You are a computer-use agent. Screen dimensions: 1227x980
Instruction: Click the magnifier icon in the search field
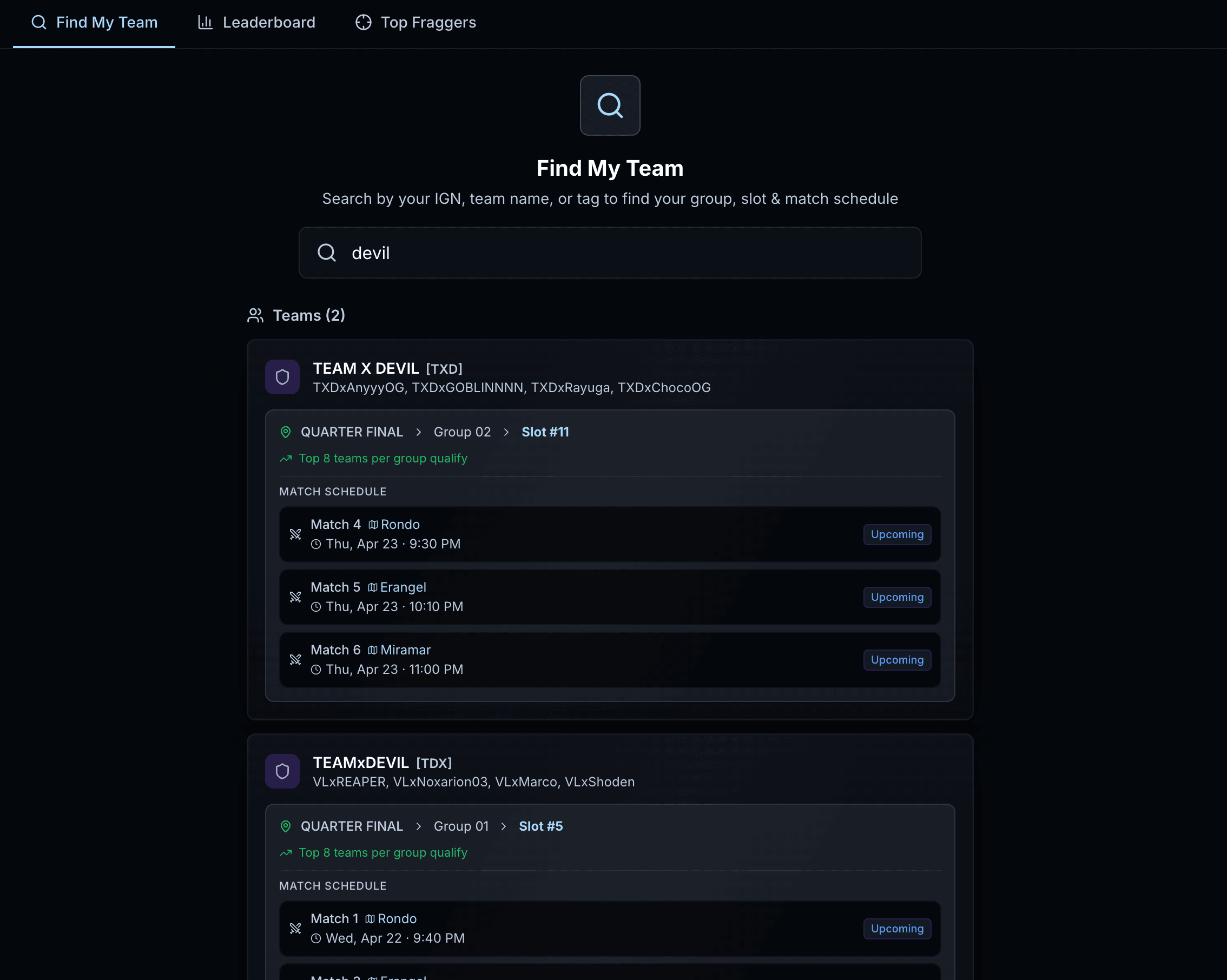click(326, 253)
